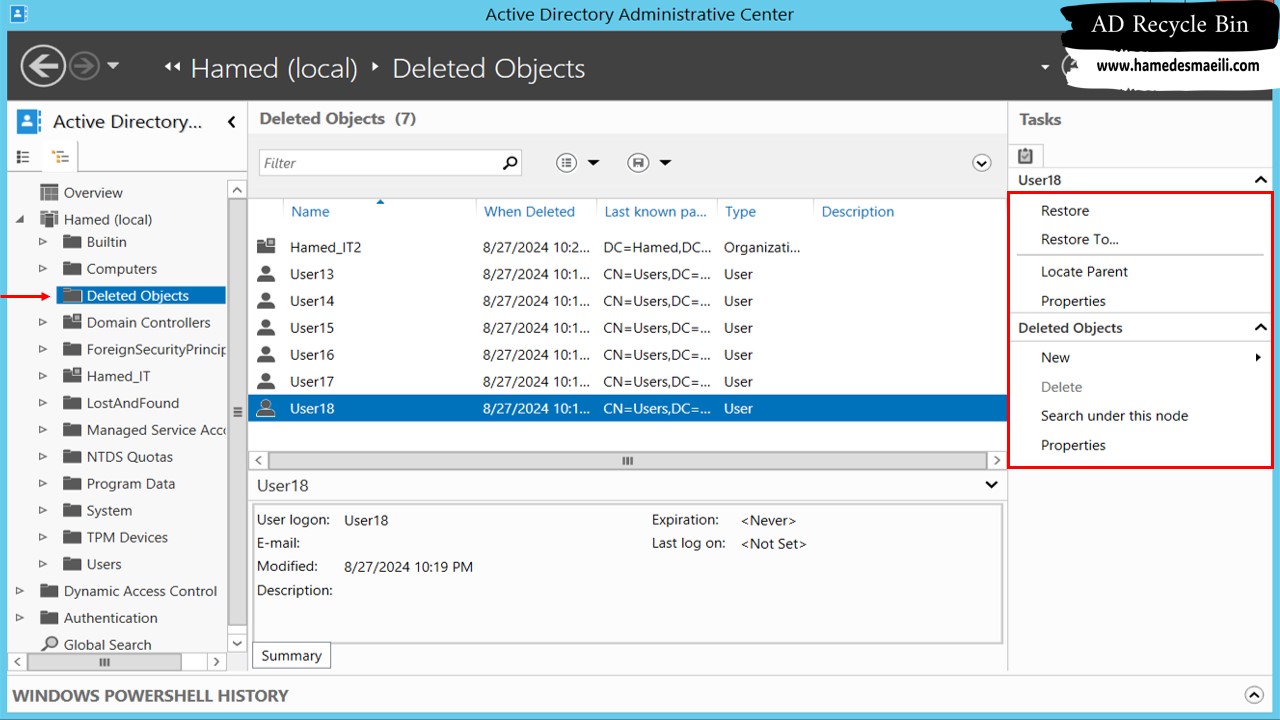
Task: Sort by Description column header
Action: point(858,212)
